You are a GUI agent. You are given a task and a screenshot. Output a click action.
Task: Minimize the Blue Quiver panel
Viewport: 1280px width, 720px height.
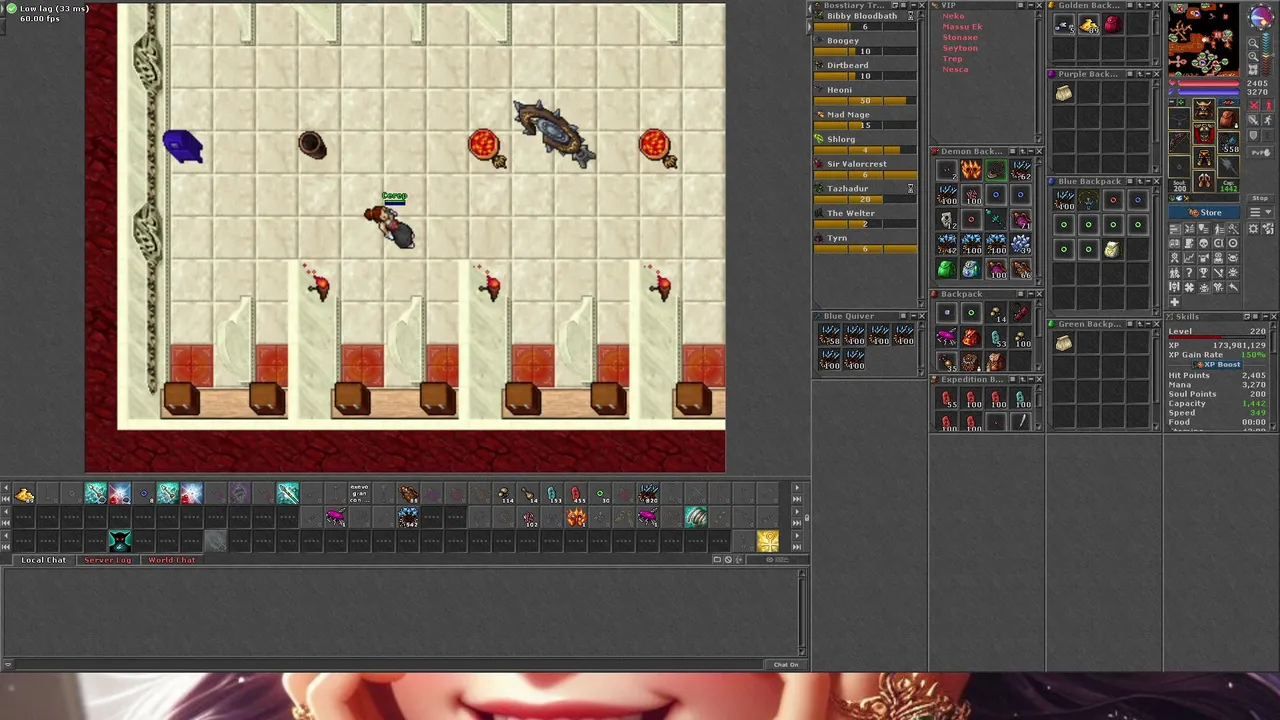(x=914, y=316)
